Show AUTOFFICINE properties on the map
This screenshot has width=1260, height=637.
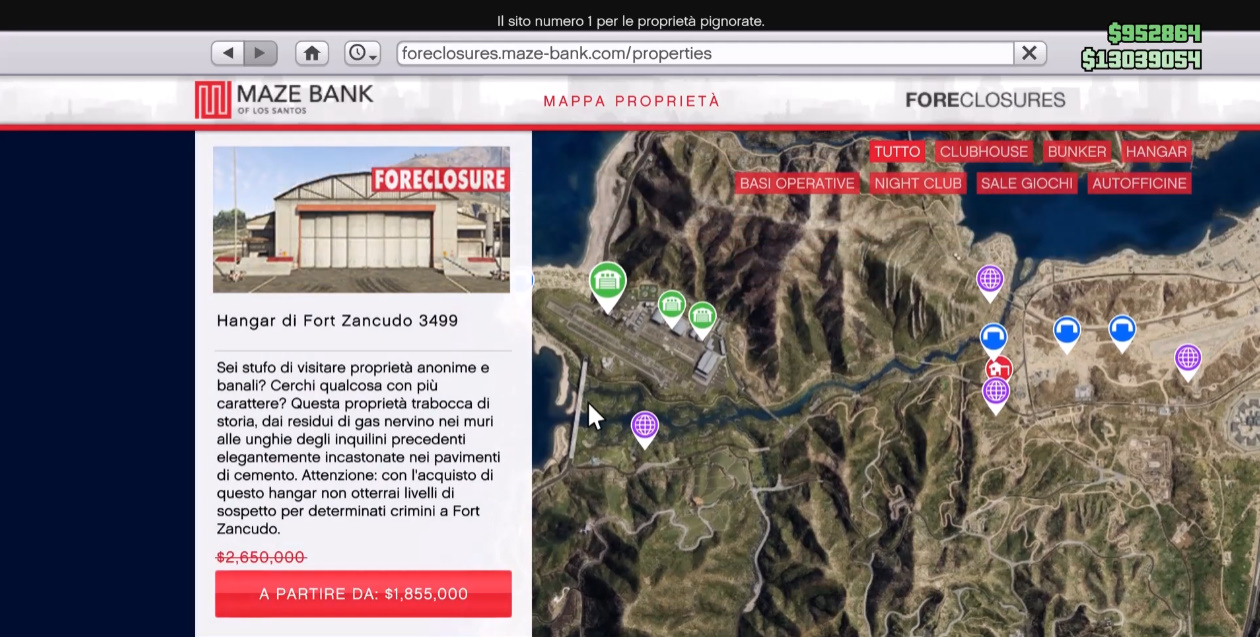1139,183
